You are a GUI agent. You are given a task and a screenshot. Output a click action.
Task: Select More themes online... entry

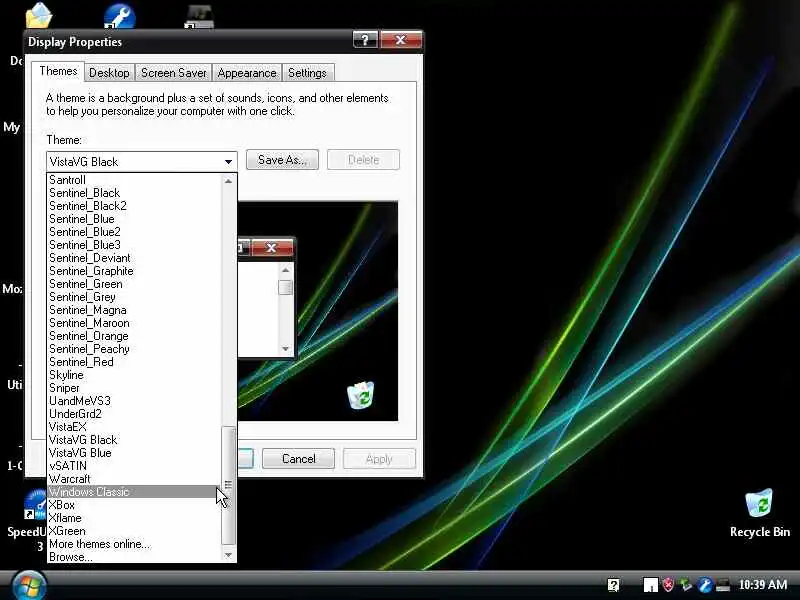point(135,544)
